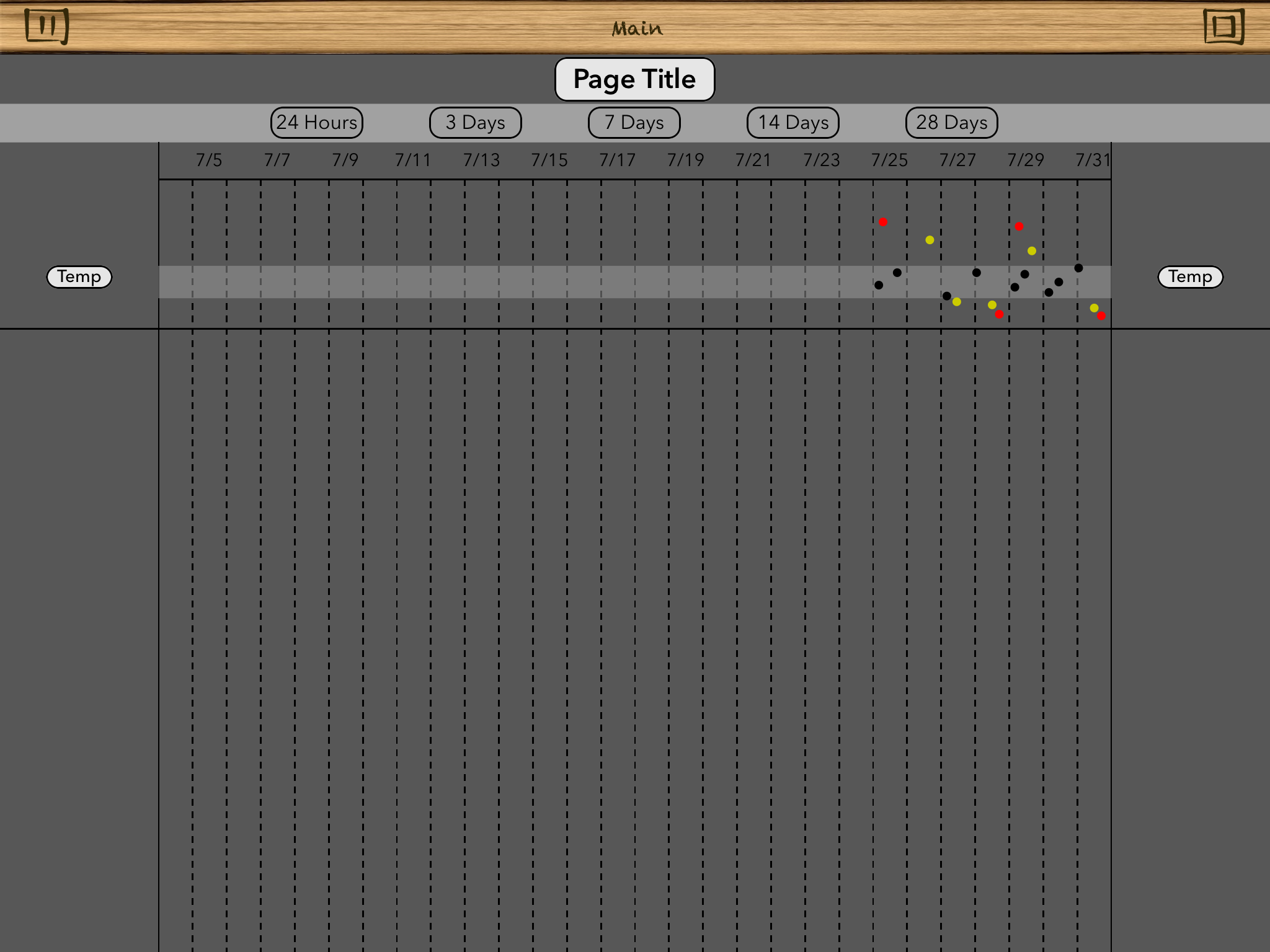This screenshot has width=1270, height=952.
Task: Select 14 Days time span
Action: 793,123
